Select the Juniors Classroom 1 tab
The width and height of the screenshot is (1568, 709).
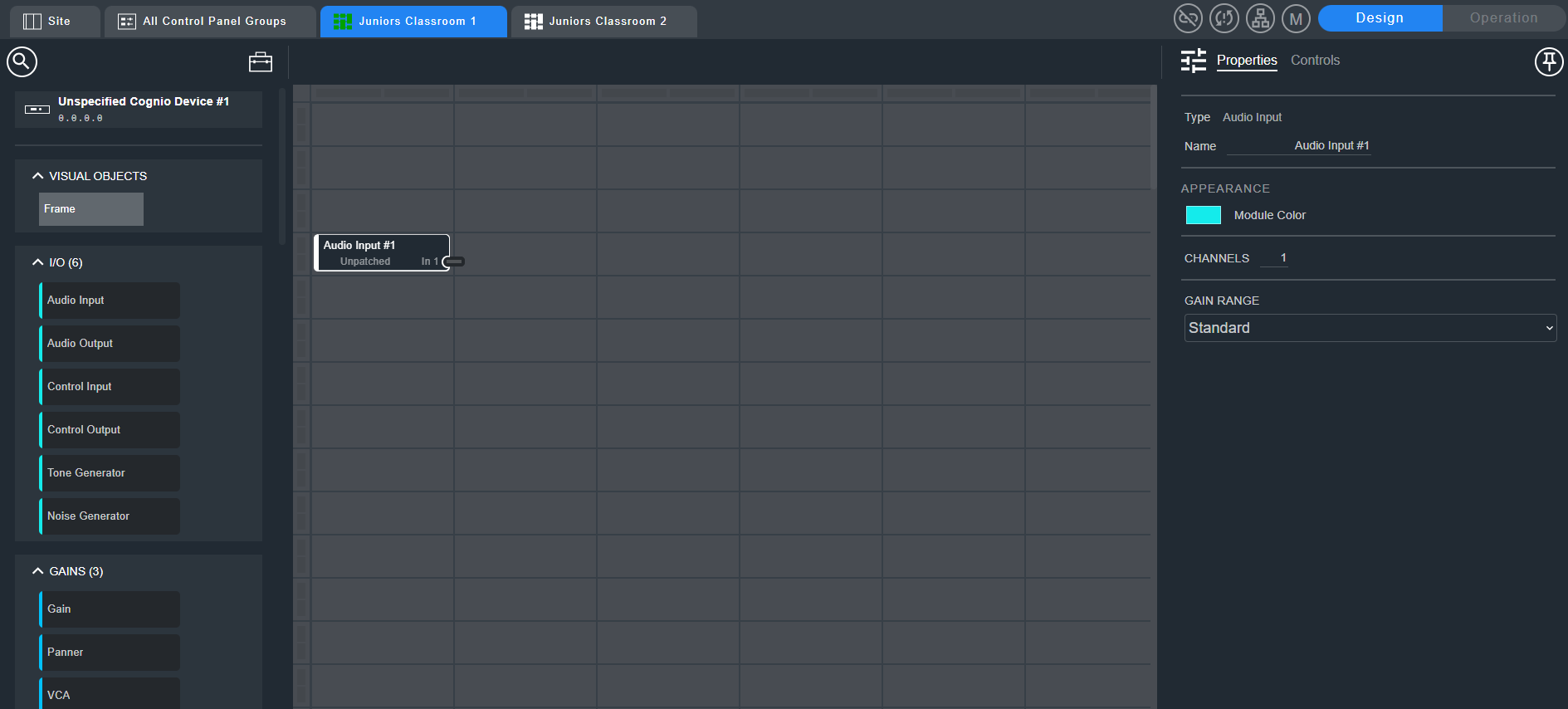[x=413, y=22]
